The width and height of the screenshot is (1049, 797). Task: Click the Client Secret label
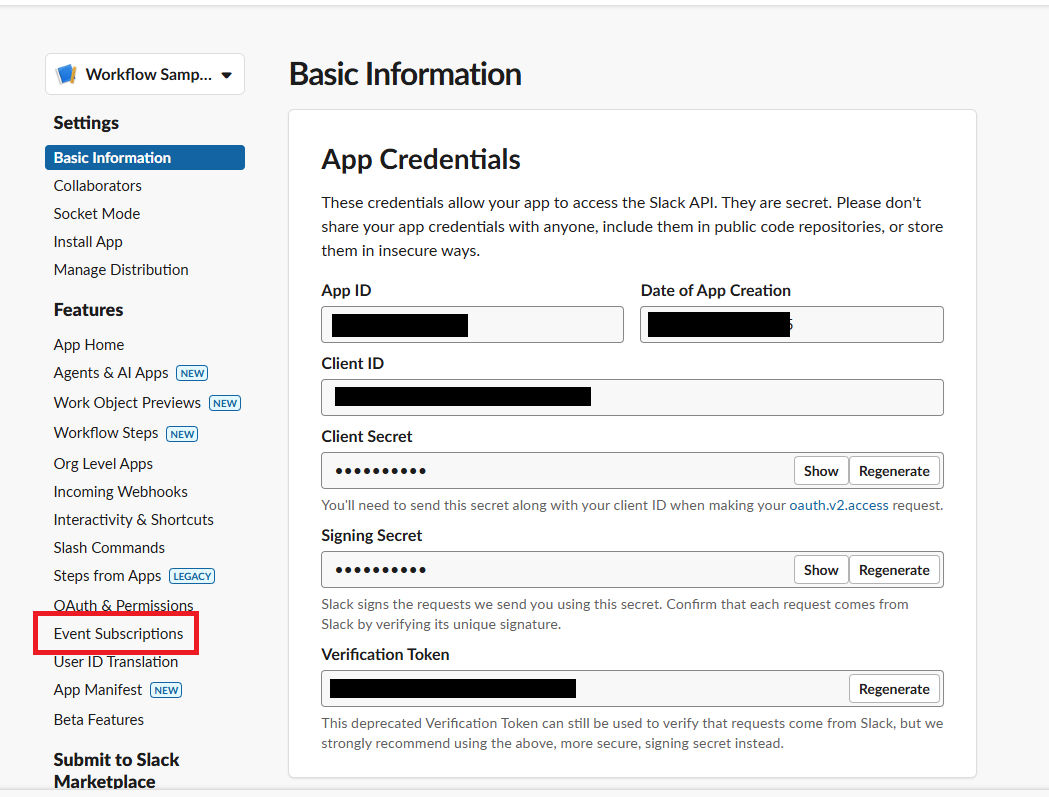(367, 436)
